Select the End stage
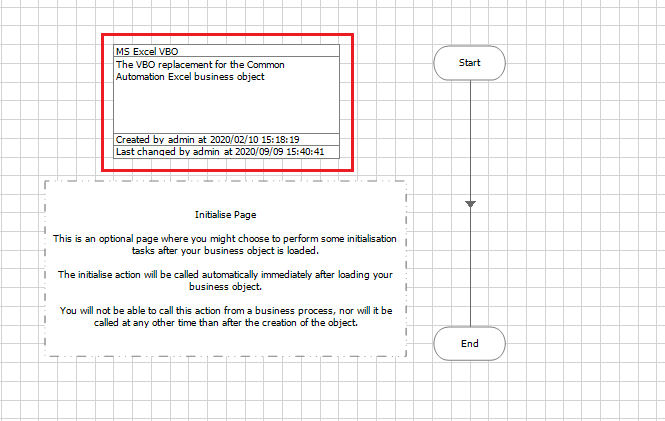This screenshot has height=421, width=665. click(469, 343)
